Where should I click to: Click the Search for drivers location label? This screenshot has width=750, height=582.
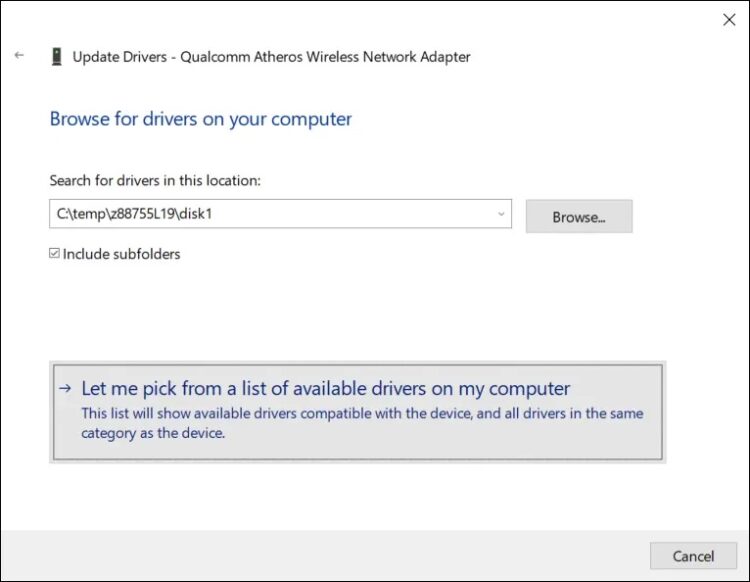(155, 180)
